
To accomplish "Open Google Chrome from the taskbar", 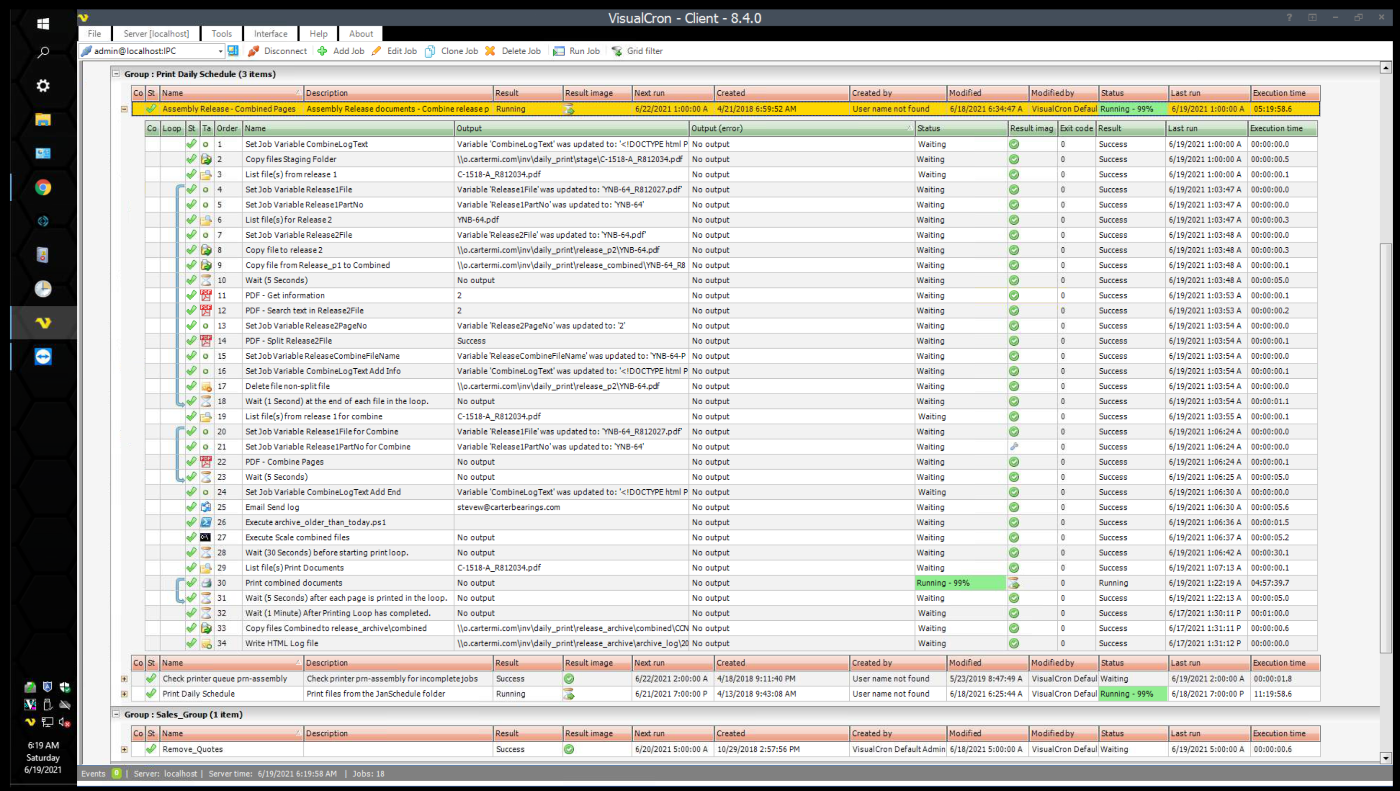I will (x=43, y=187).
